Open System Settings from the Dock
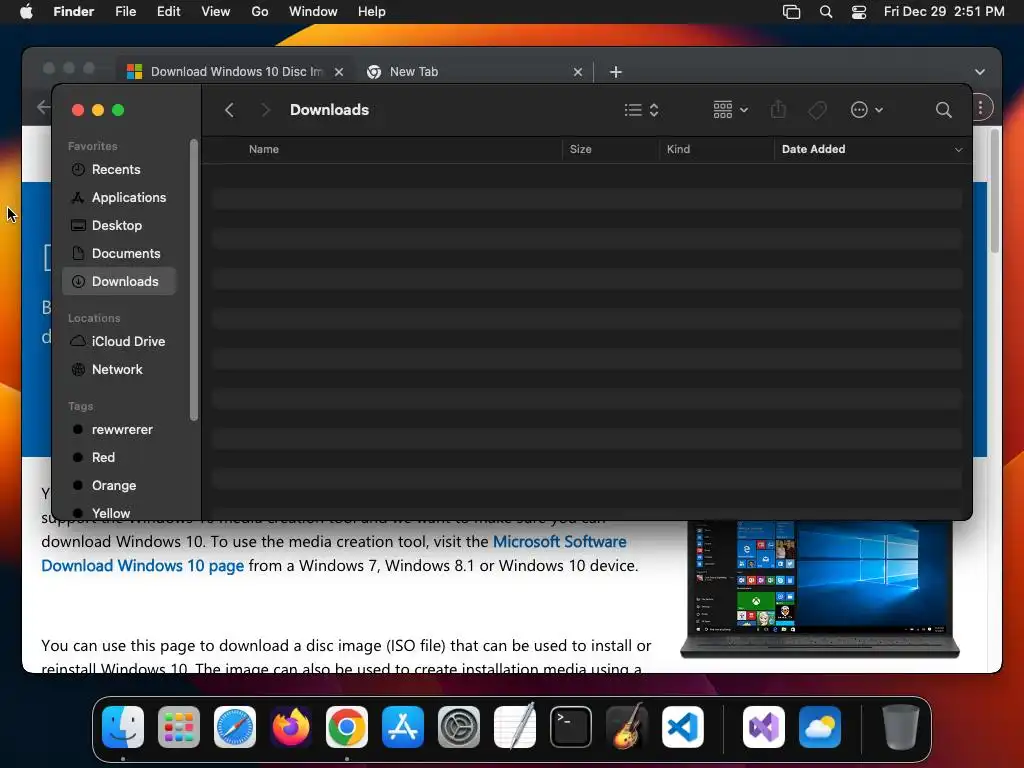Viewport: 1024px width, 768px height. [458, 727]
